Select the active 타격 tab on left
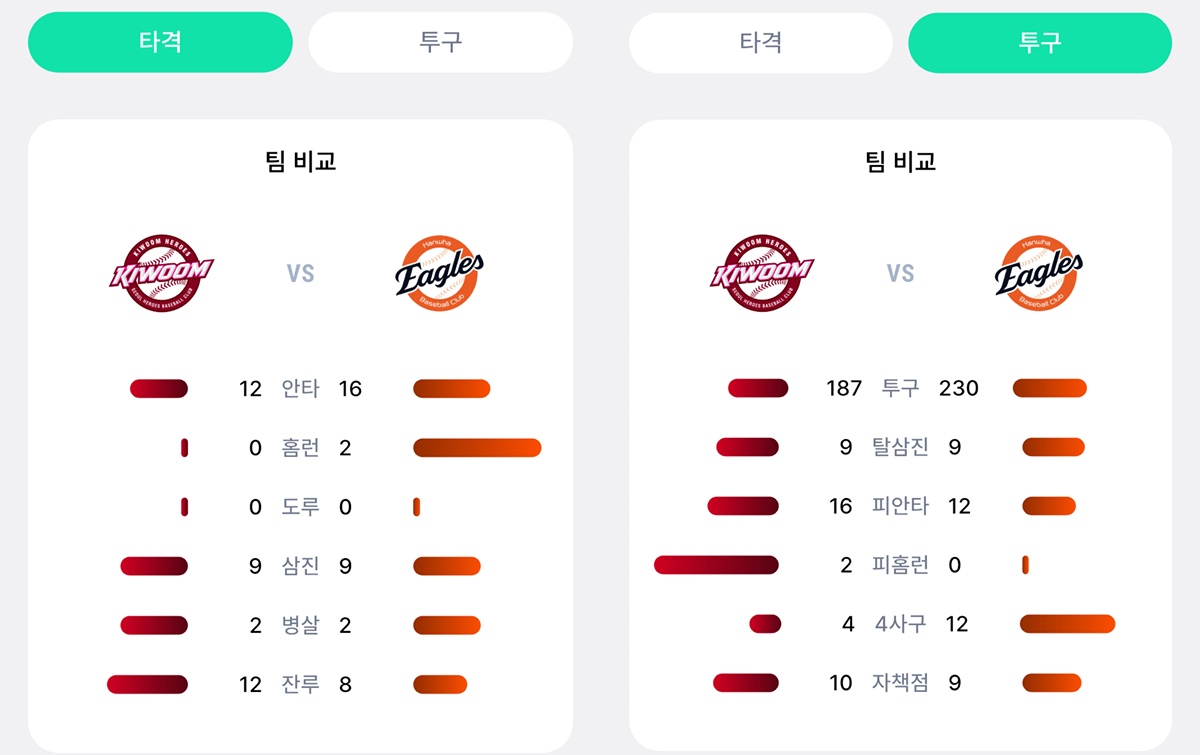The width and height of the screenshot is (1200, 755). [x=160, y=42]
